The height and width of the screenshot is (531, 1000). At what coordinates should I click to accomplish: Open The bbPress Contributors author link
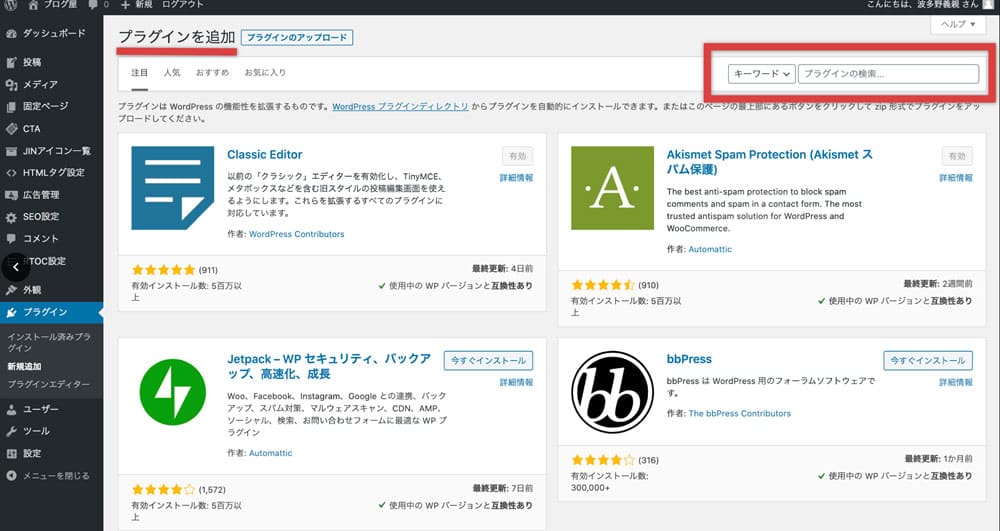point(739,414)
